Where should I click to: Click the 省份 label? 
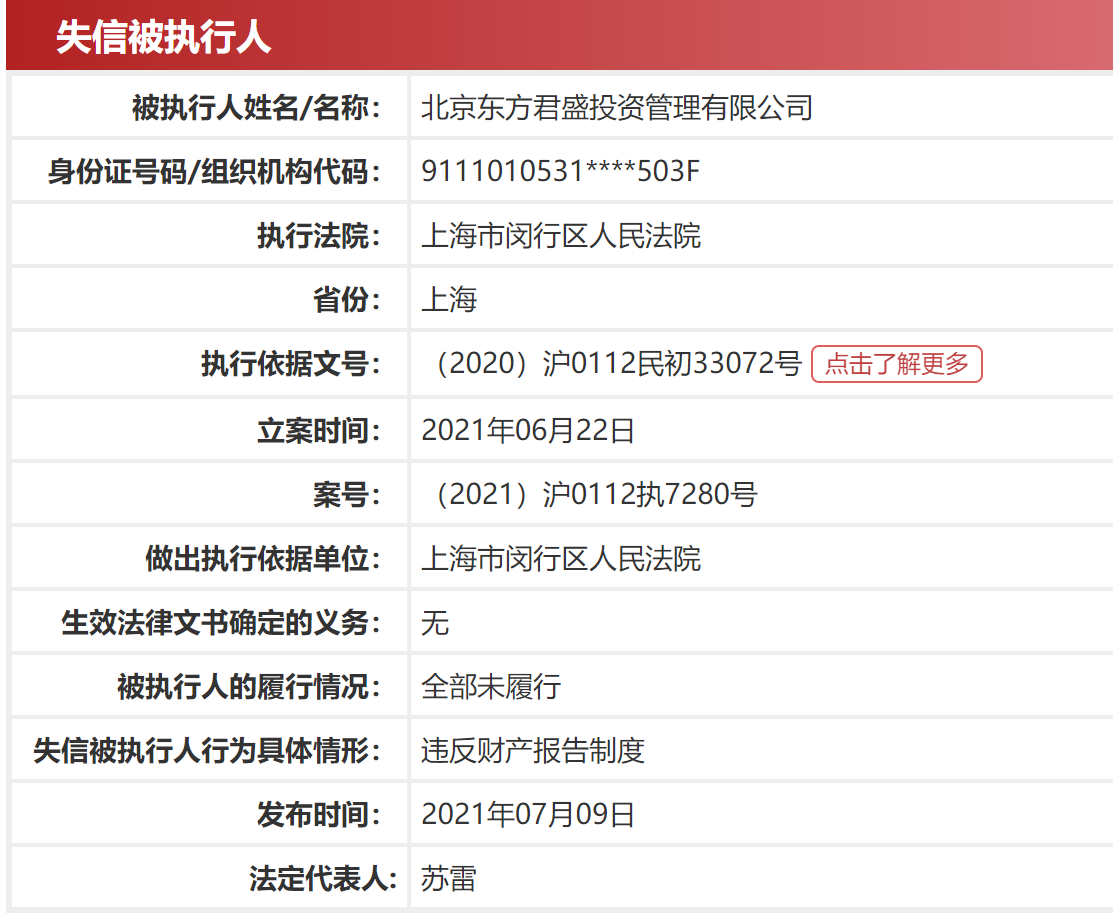click(347, 300)
